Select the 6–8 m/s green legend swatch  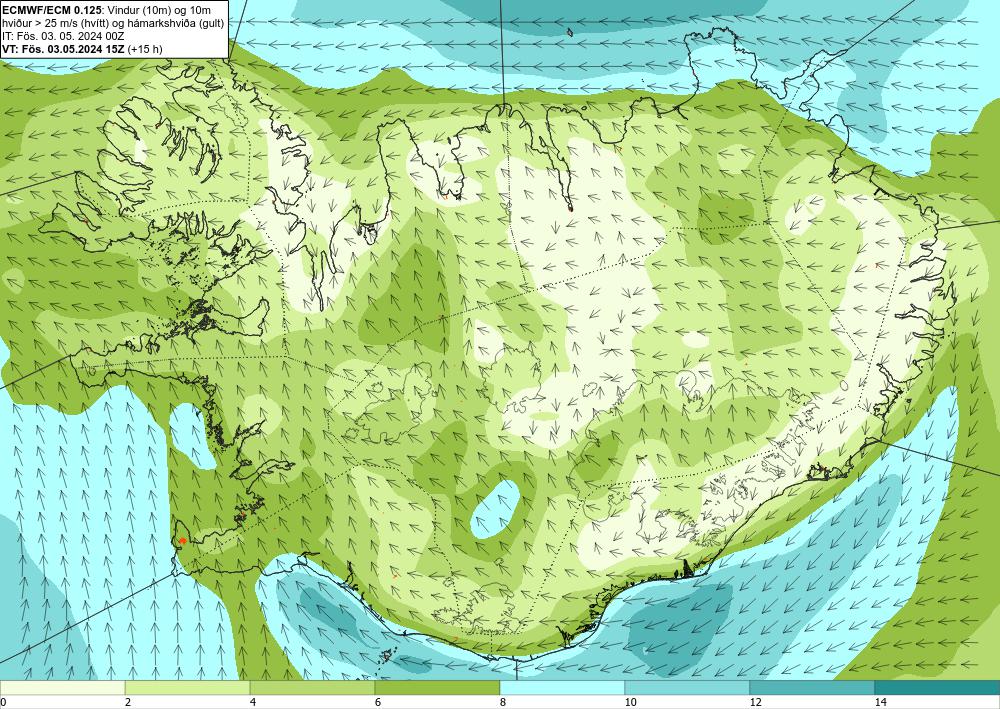coord(438,688)
